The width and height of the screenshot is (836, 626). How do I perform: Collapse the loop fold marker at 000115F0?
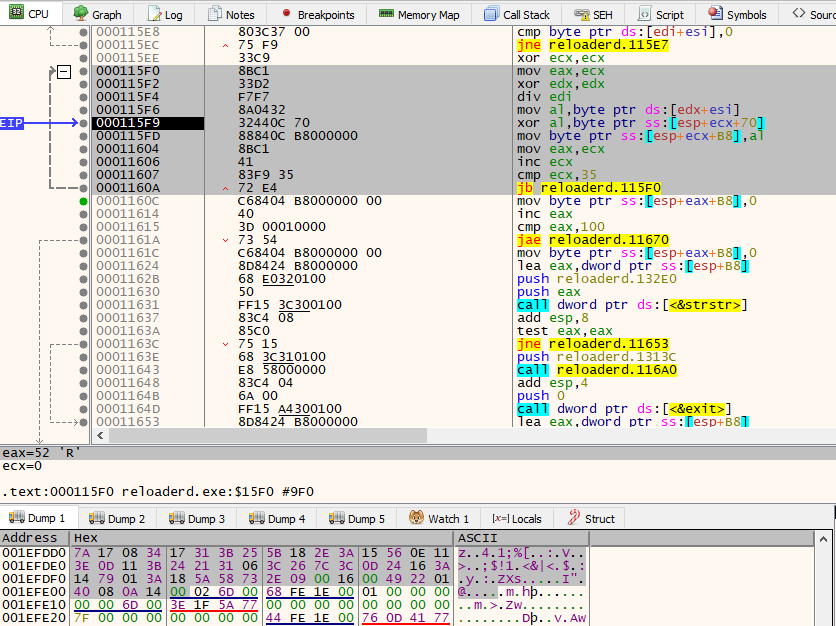(x=64, y=71)
